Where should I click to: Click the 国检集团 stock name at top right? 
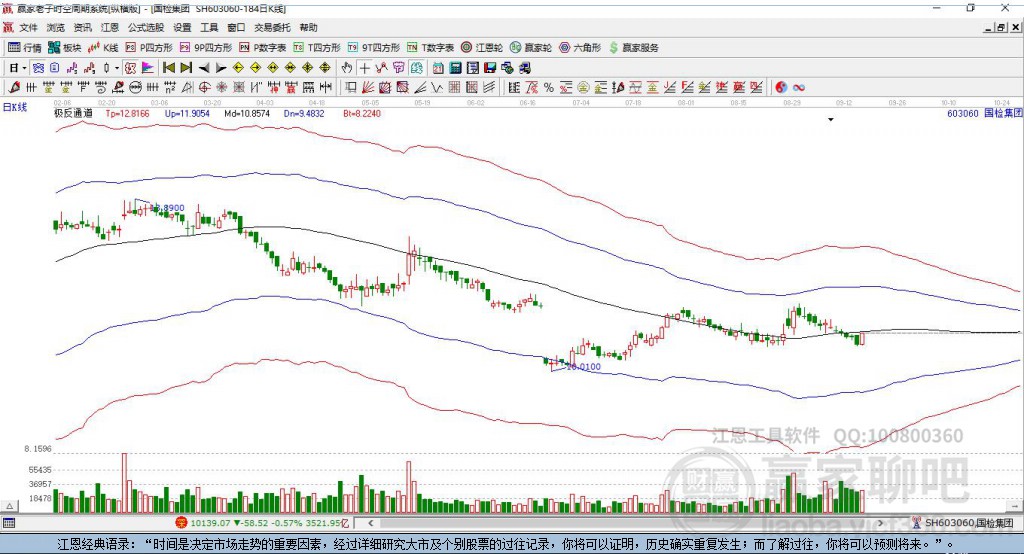click(x=1003, y=113)
